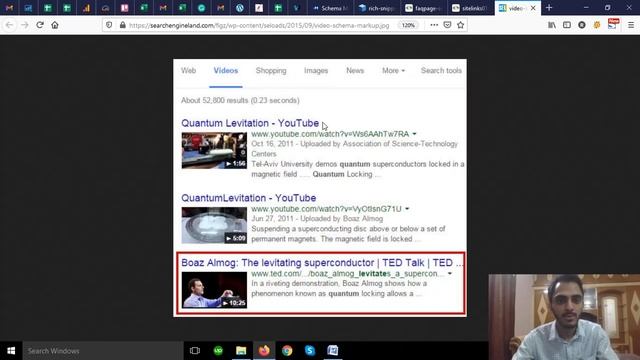The image size is (640, 360).
Task: Reload the current page
Action: point(40,25)
